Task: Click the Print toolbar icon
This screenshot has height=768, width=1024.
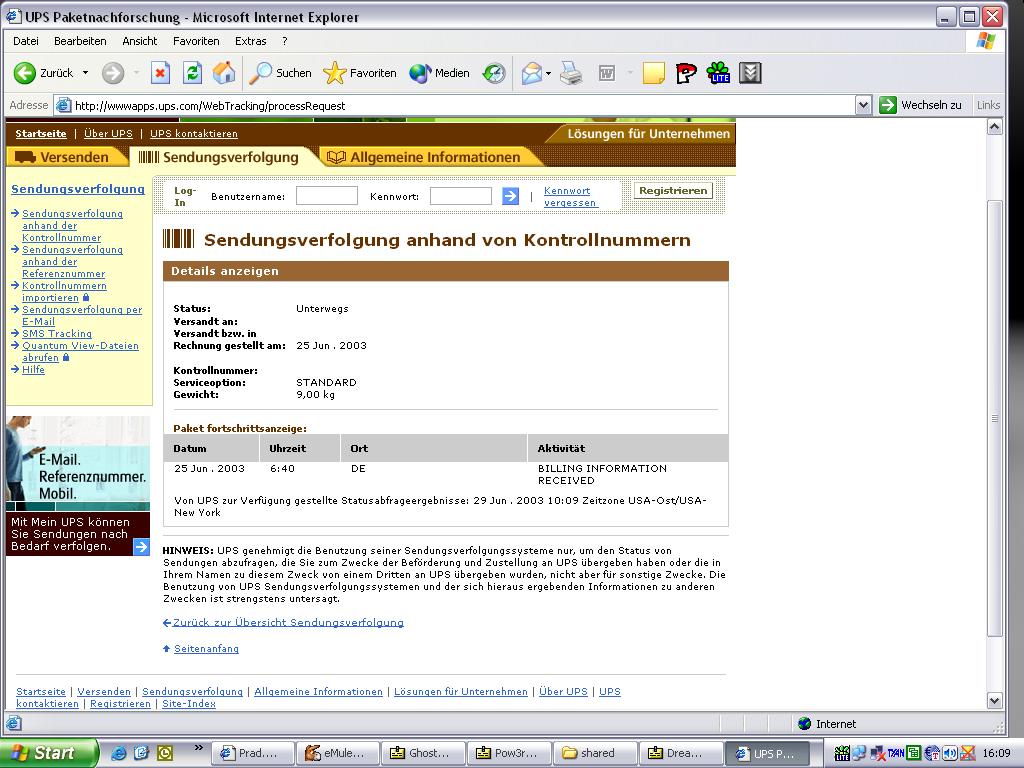Action: coord(571,73)
